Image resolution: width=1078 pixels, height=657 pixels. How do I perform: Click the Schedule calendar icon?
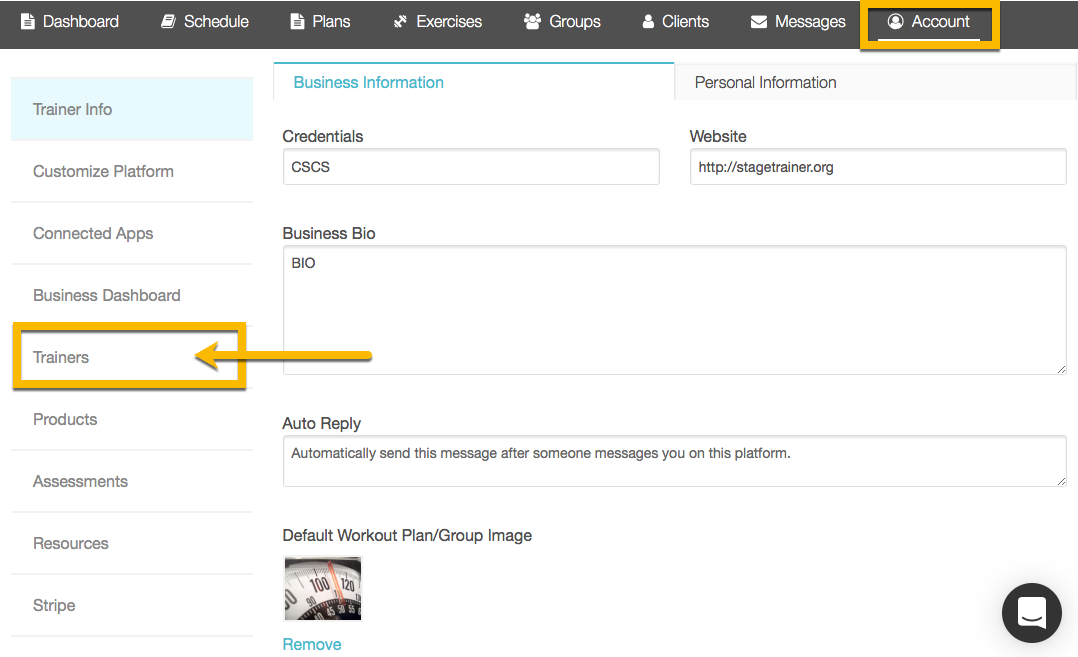168,22
